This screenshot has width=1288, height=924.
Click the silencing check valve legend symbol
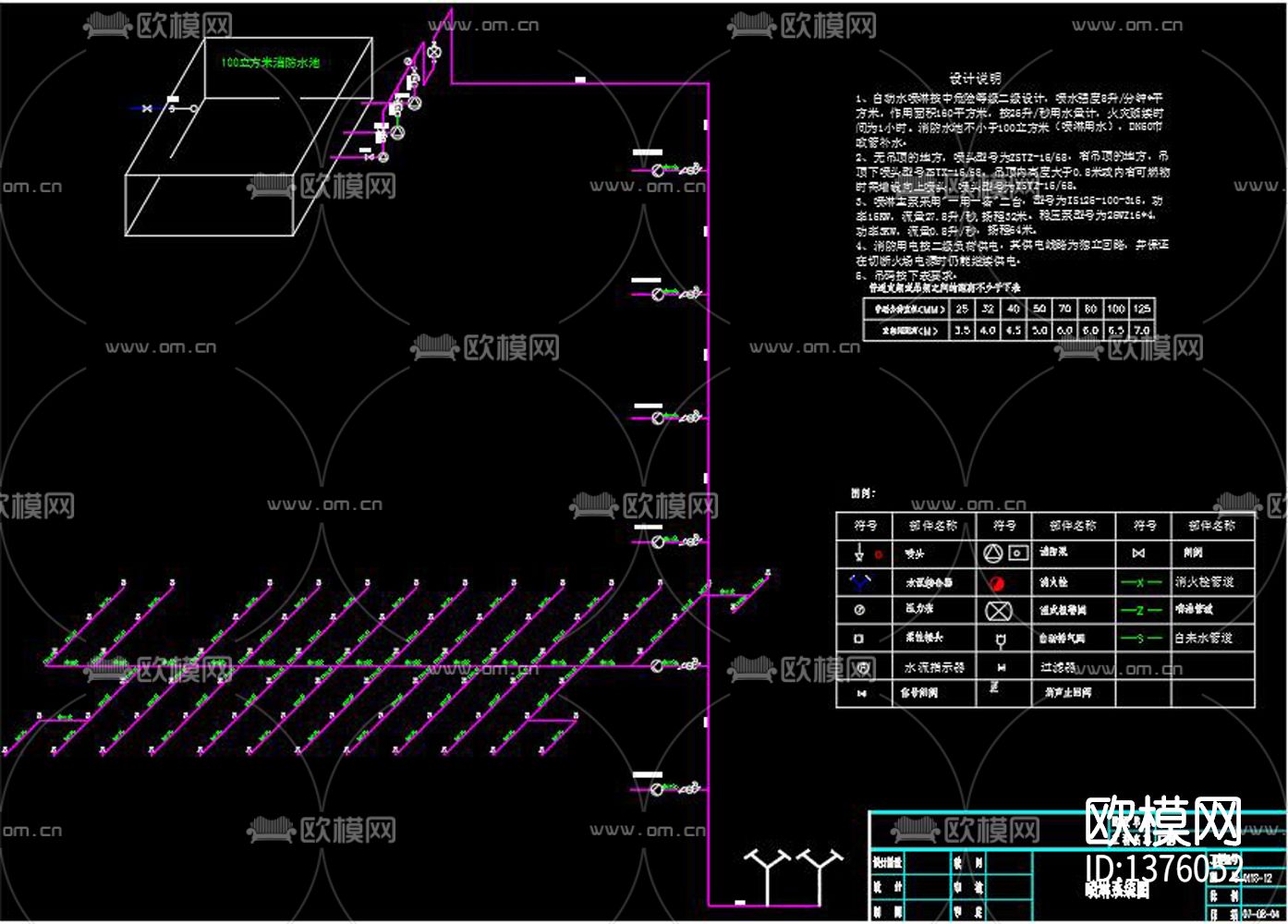(994, 687)
